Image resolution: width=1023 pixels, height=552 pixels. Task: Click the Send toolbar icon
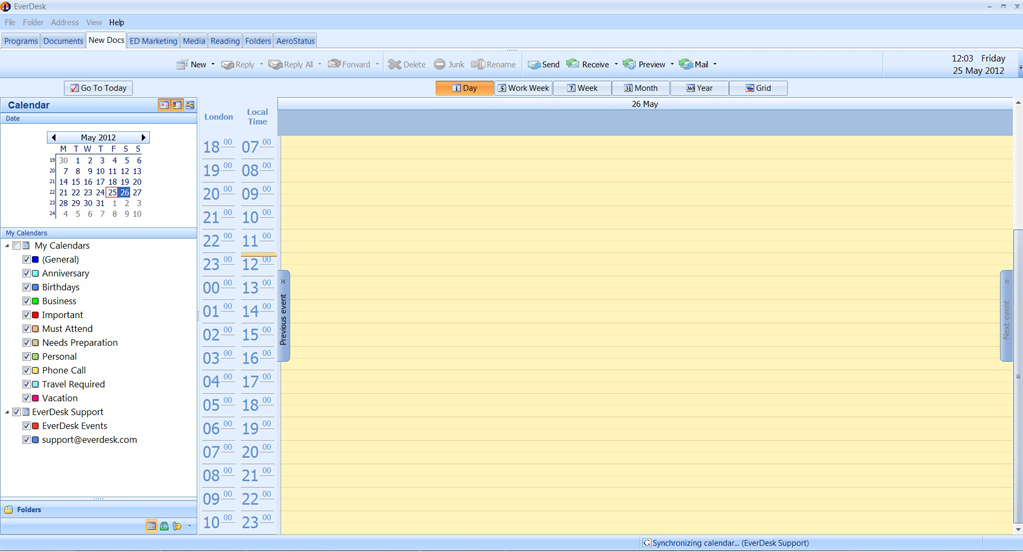coord(534,64)
